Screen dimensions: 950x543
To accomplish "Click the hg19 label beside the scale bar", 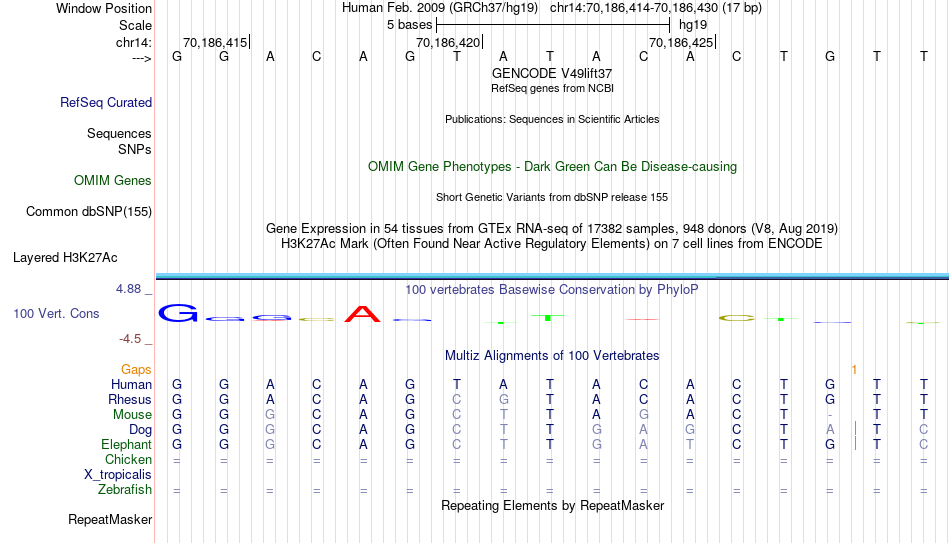I will 693,25.
